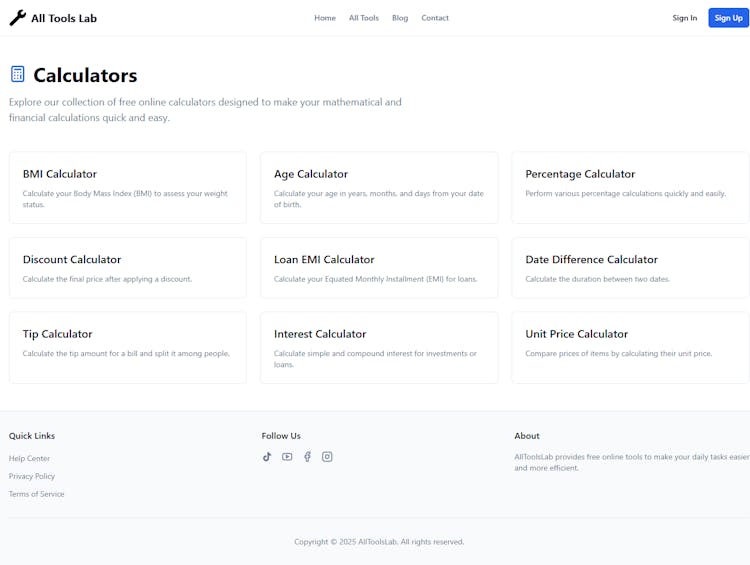Open the BMI Calculator card
The height and width of the screenshot is (565, 750).
click(127, 187)
